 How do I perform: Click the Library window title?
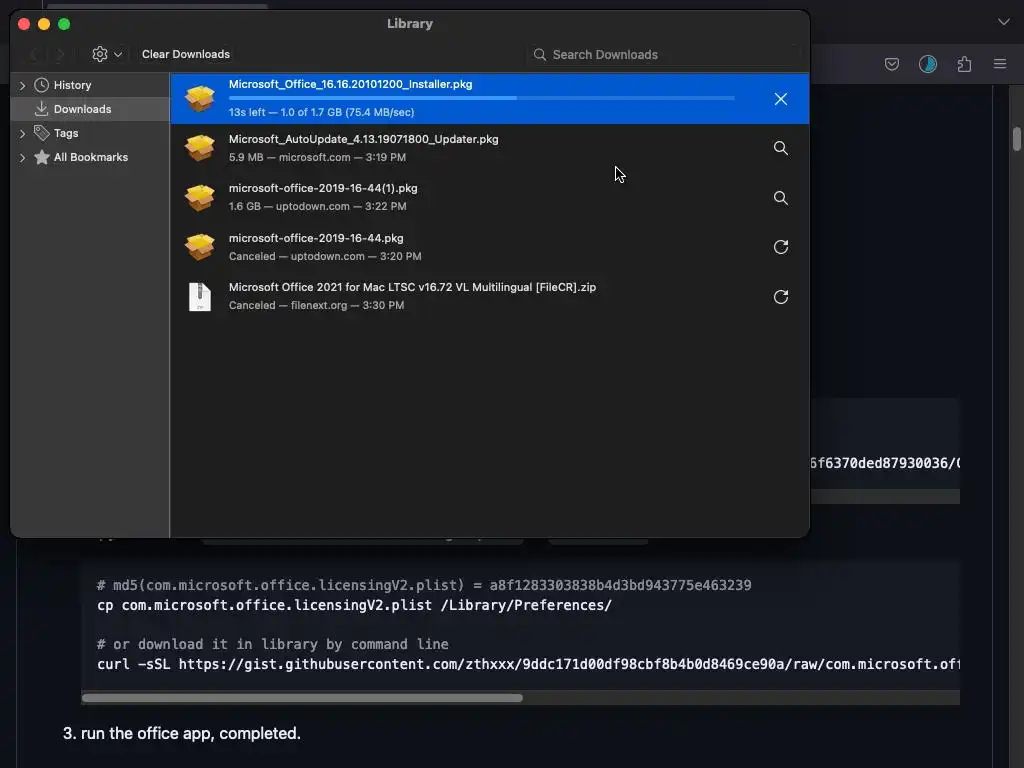409,24
